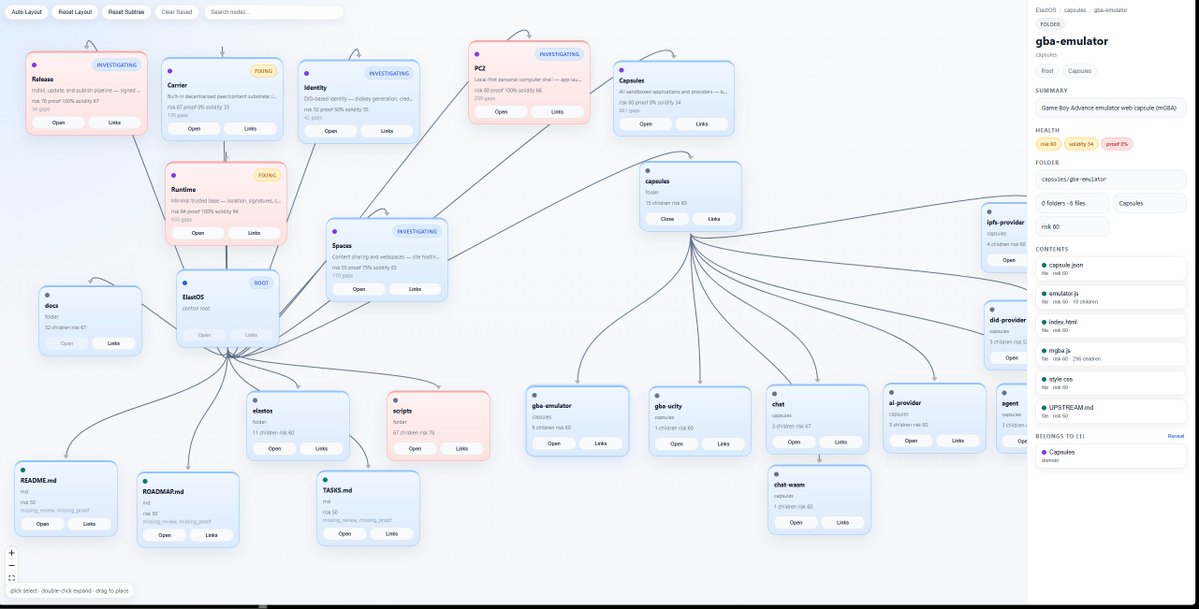Click the purple dot on PC2 node

[476, 54]
